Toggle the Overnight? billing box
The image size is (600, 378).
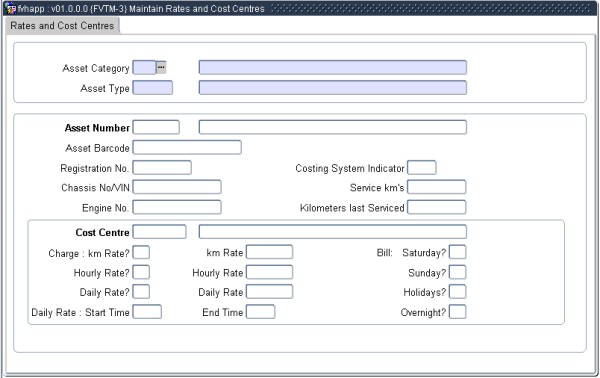pos(458,312)
